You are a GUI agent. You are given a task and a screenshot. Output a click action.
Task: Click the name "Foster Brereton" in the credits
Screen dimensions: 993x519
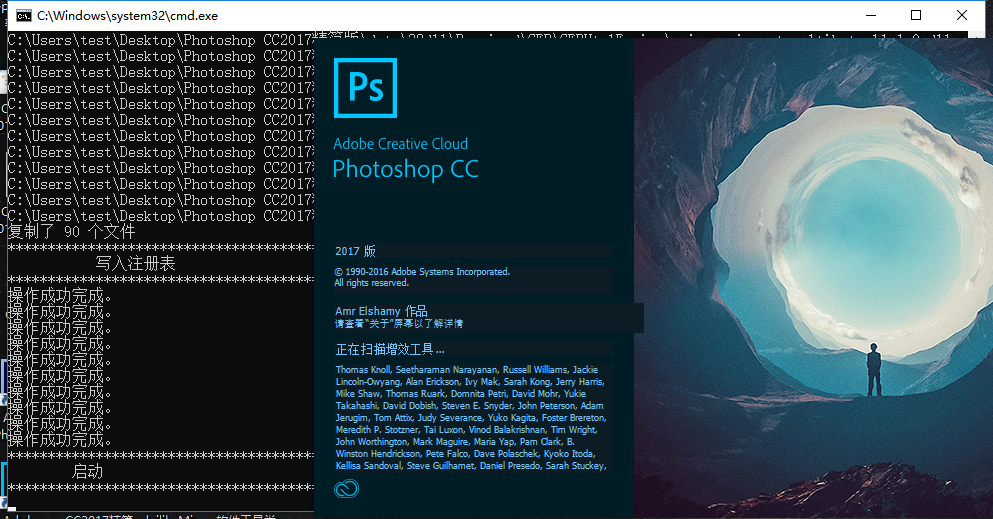(573, 418)
